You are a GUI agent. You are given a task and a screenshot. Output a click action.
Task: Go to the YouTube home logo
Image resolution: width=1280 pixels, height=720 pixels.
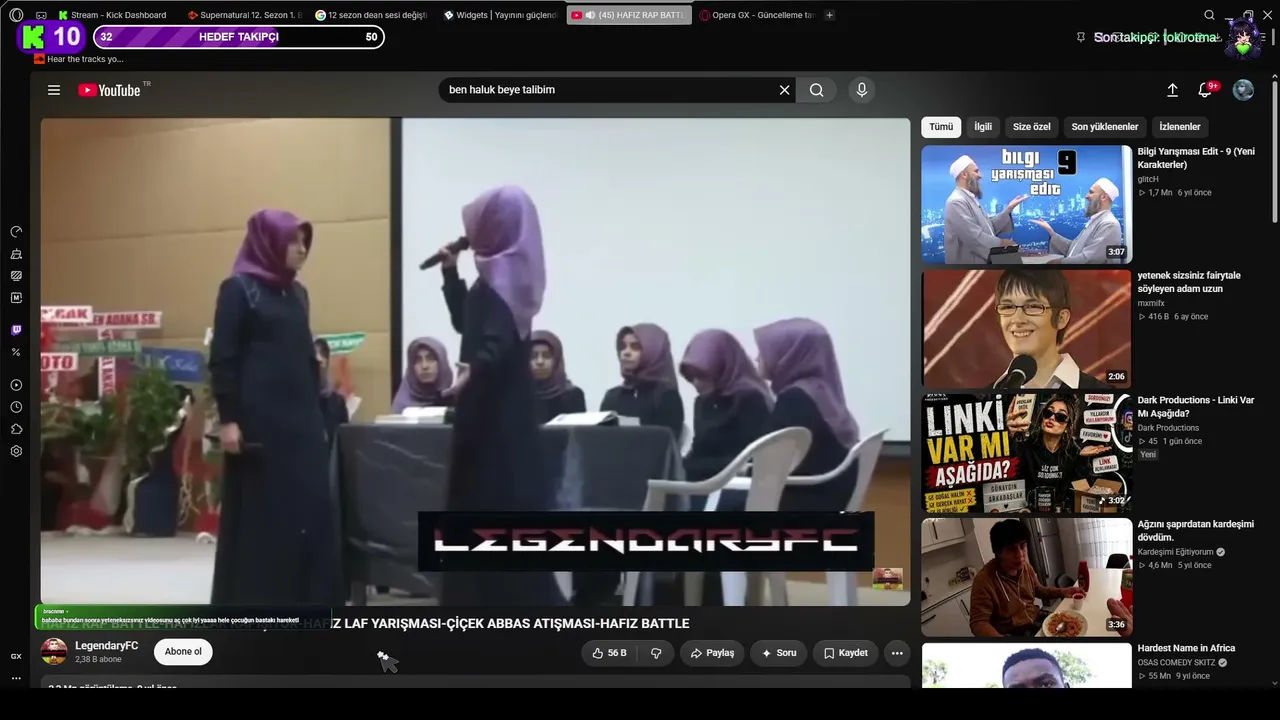click(109, 90)
